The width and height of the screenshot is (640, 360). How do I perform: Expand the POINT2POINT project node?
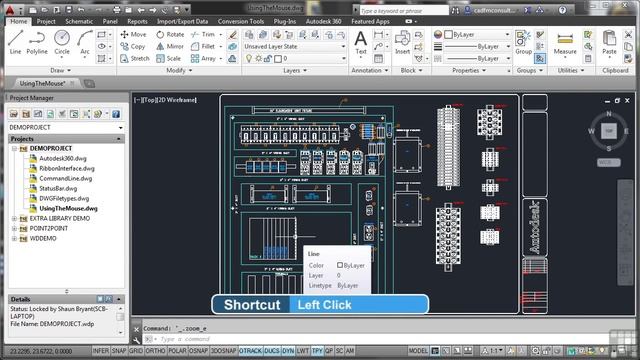pos(14,229)
